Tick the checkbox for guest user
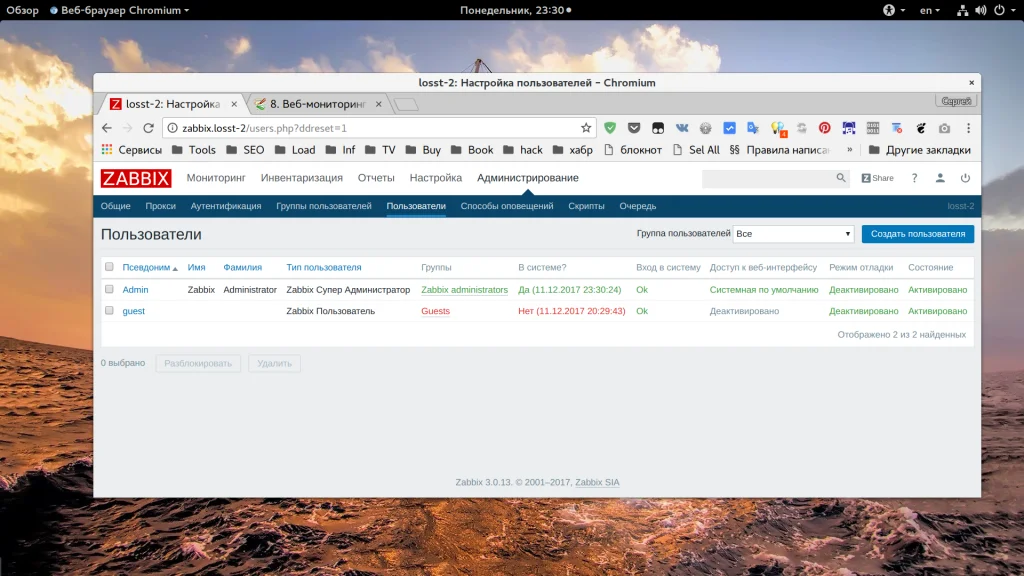This screenshot has width=1024, height=576. (x=109, y=311)
